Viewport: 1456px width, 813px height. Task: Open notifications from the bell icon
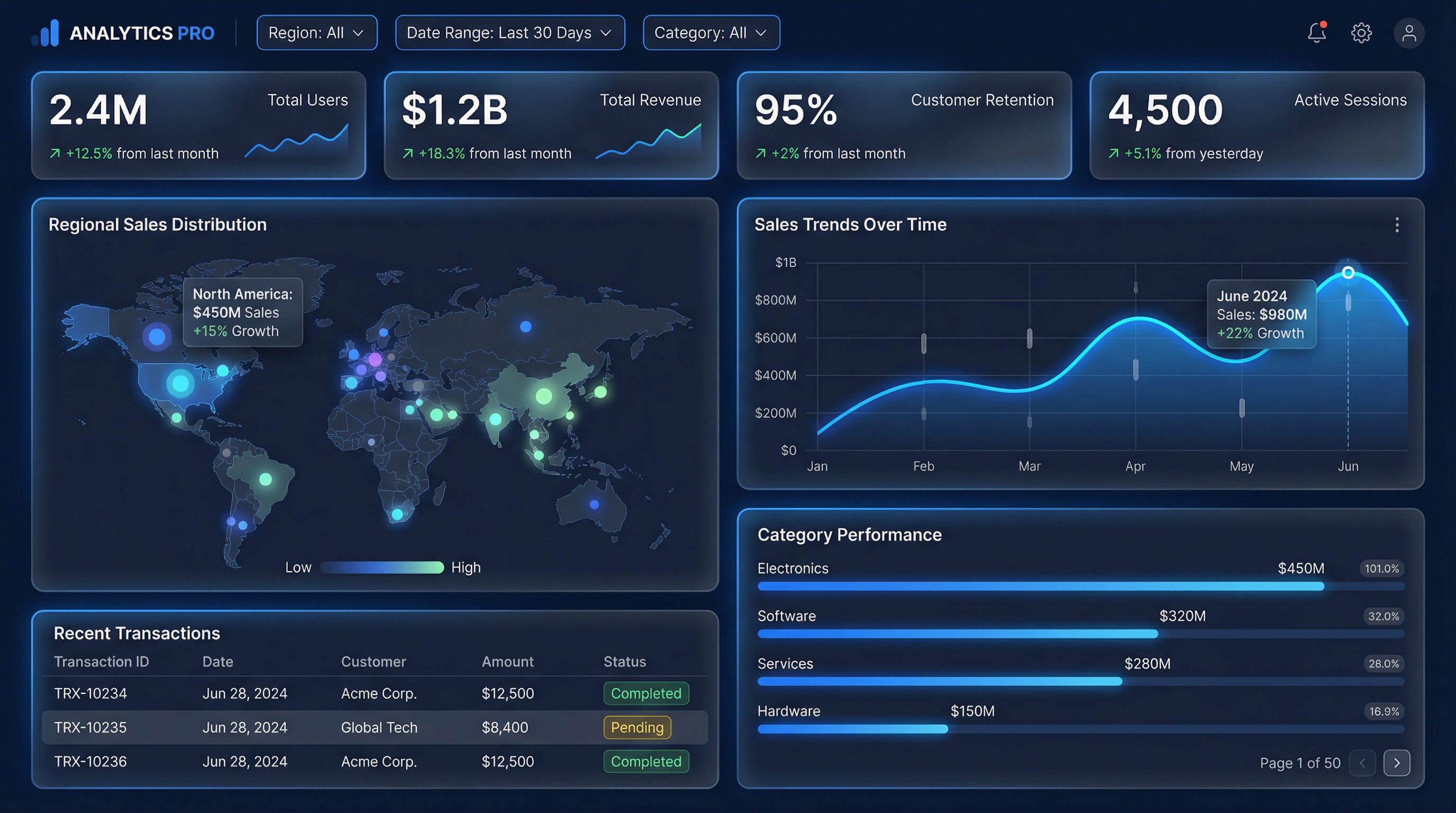[1317, 32]
